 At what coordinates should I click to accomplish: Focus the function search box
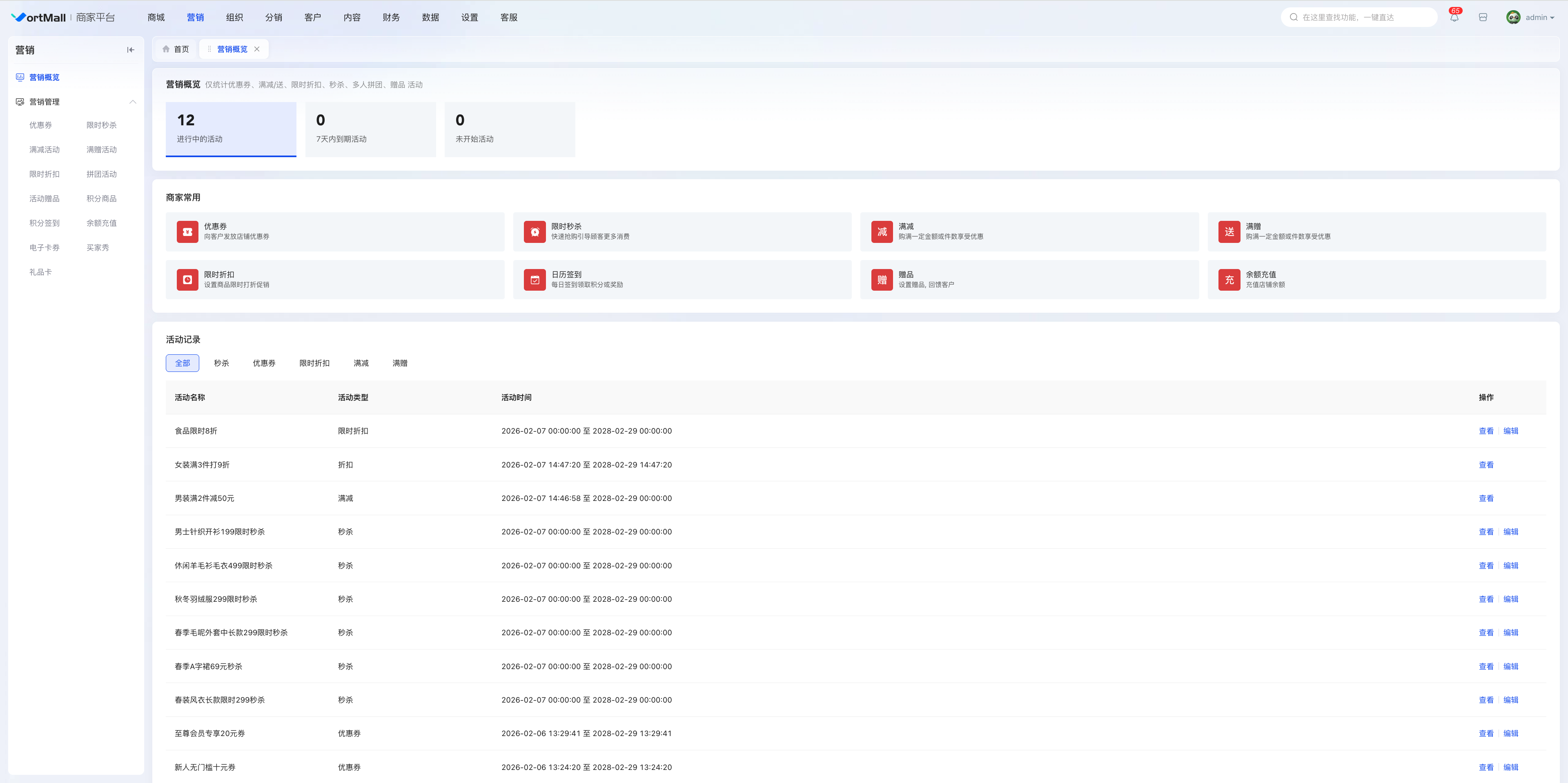pyautogui.click(x=1359, y=17)
